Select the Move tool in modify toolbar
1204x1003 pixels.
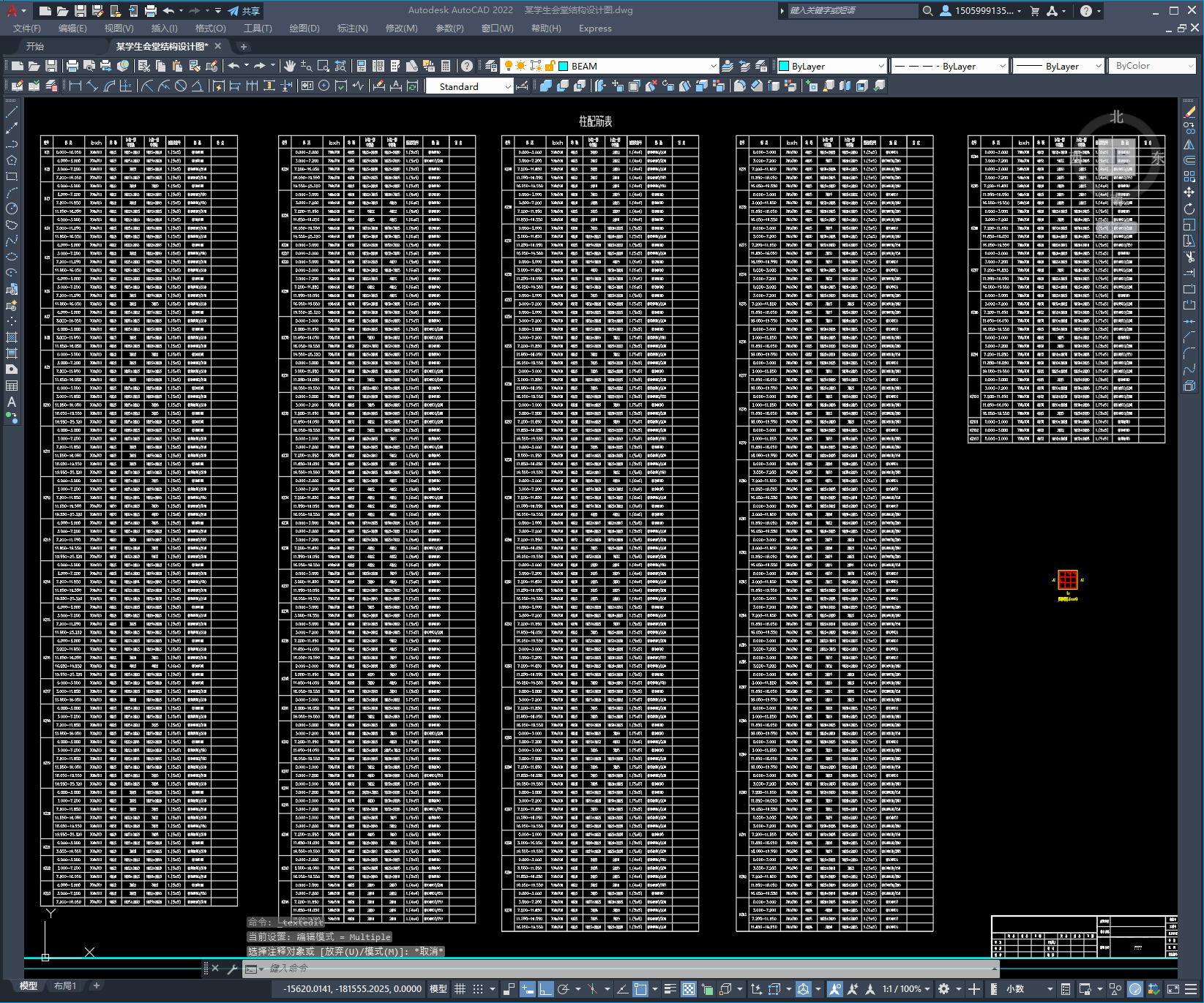tap(1189, 192)
